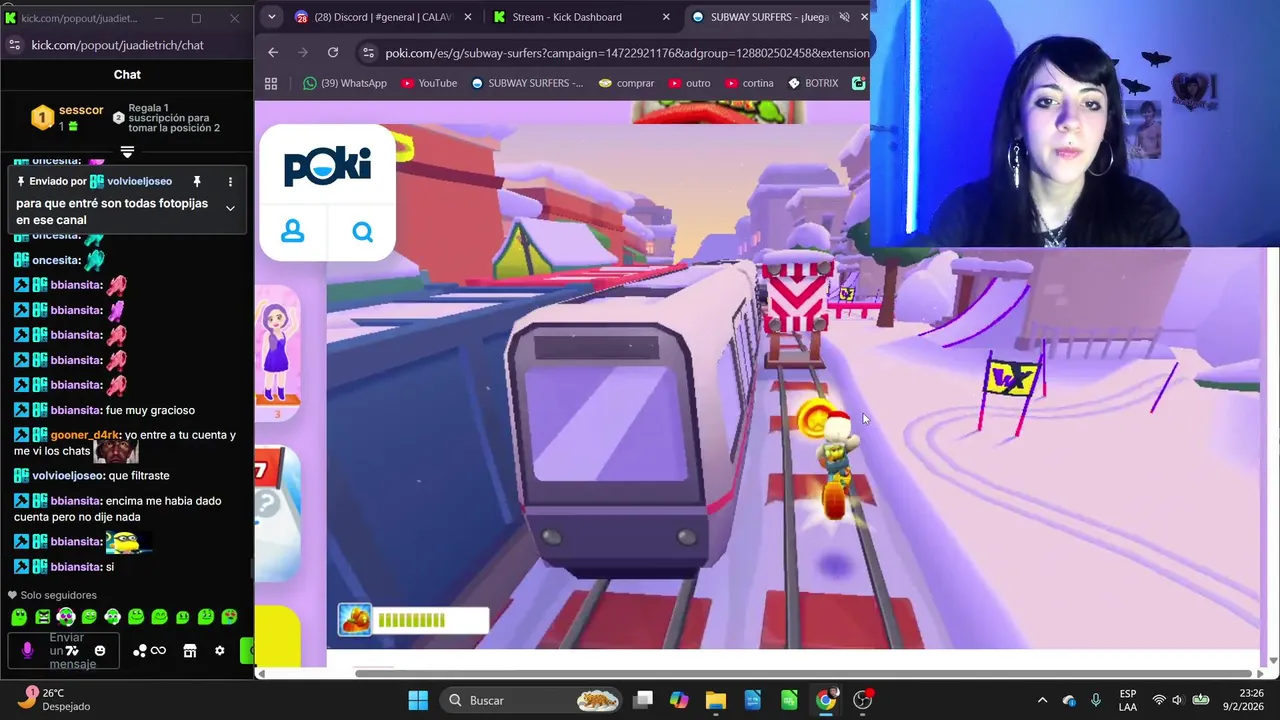Go to Poki logo home
The width and height of the screenshot is (1280, 720).
(327, 166)
